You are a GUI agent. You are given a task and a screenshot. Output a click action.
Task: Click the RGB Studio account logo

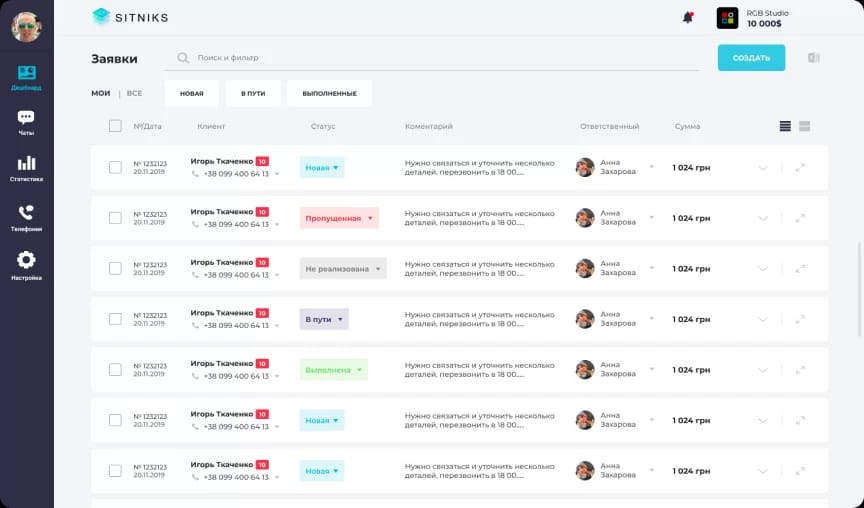point(727,18)
